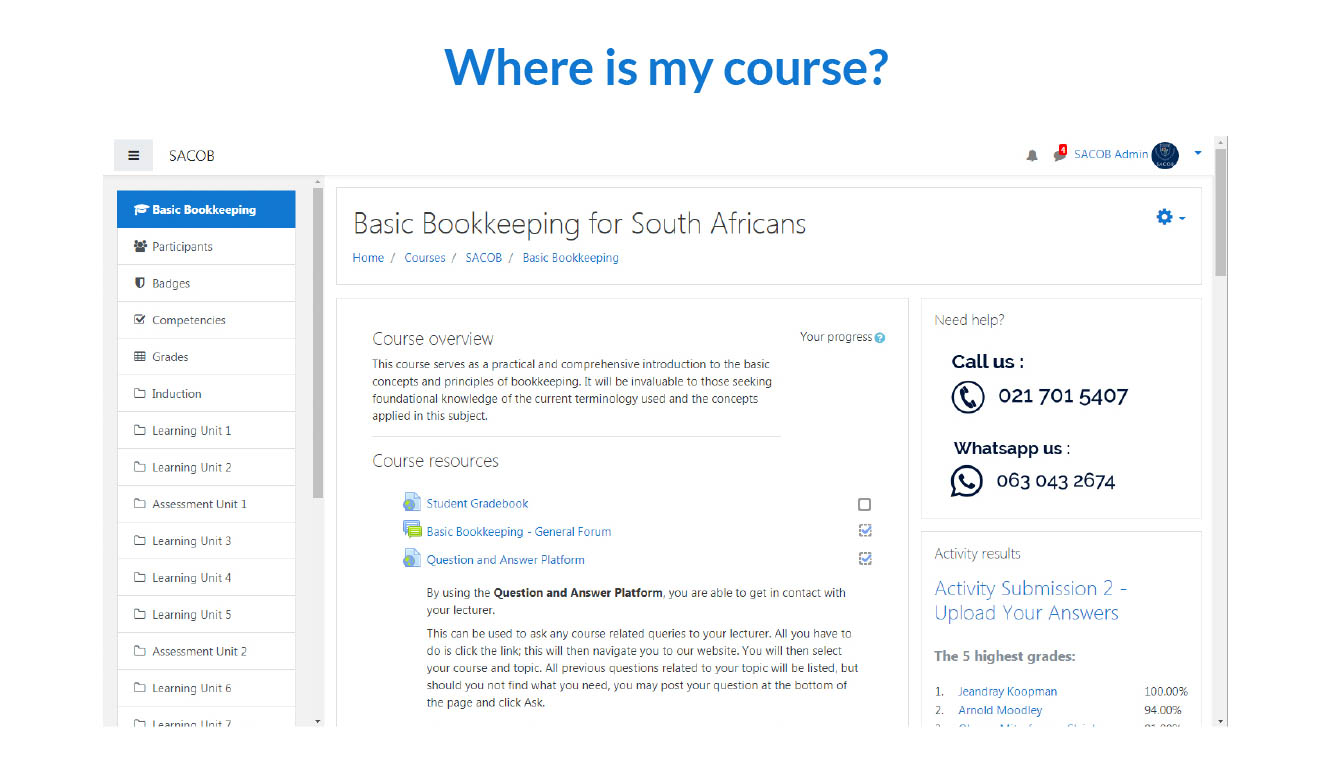Select Assessment Unit 2 in sidebar

[x=206, y=651]
